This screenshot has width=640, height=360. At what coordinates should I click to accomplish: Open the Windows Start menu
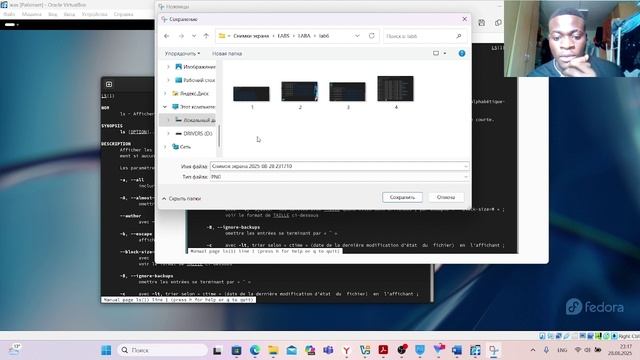[106, 350]
